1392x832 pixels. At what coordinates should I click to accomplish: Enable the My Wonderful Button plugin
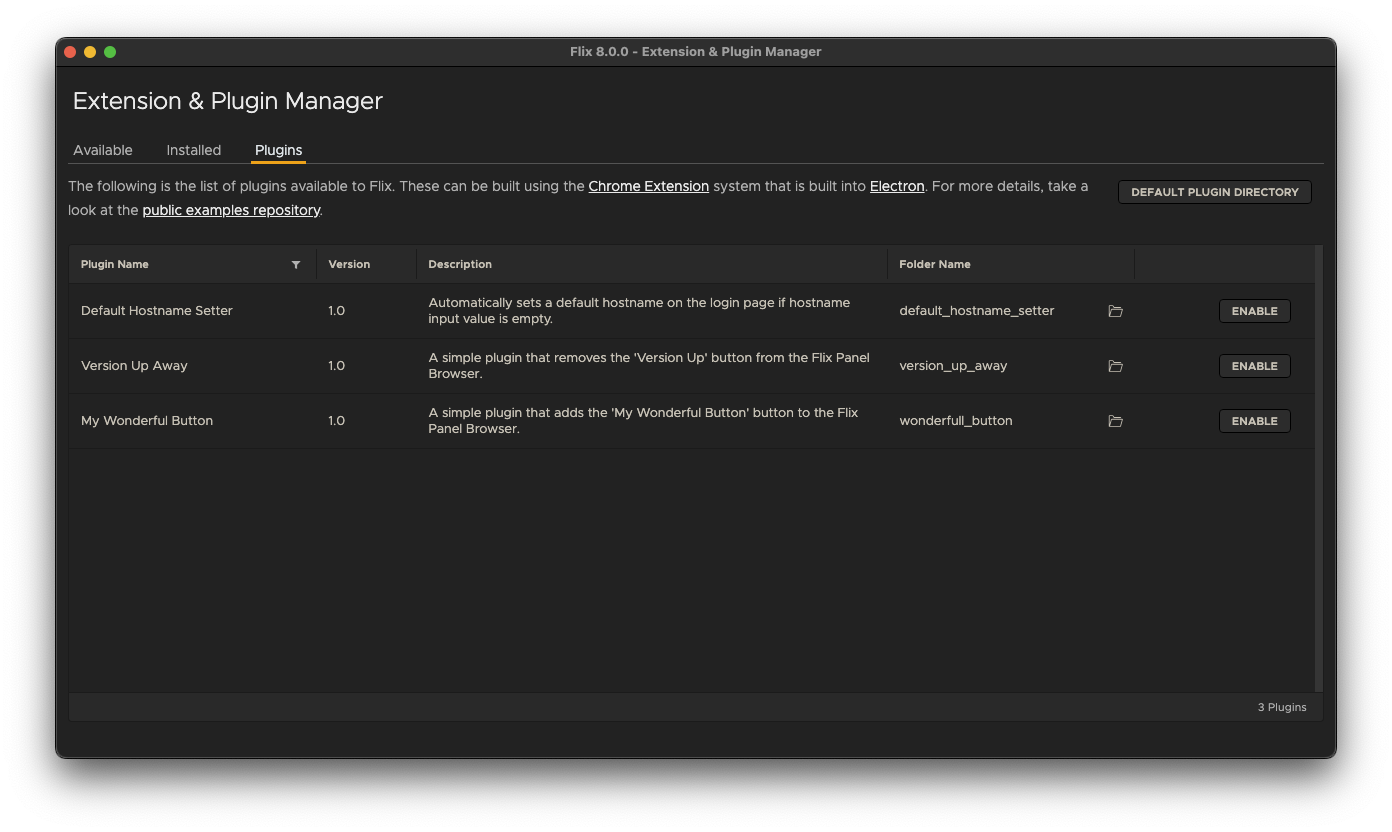(x=1254, y=421)
